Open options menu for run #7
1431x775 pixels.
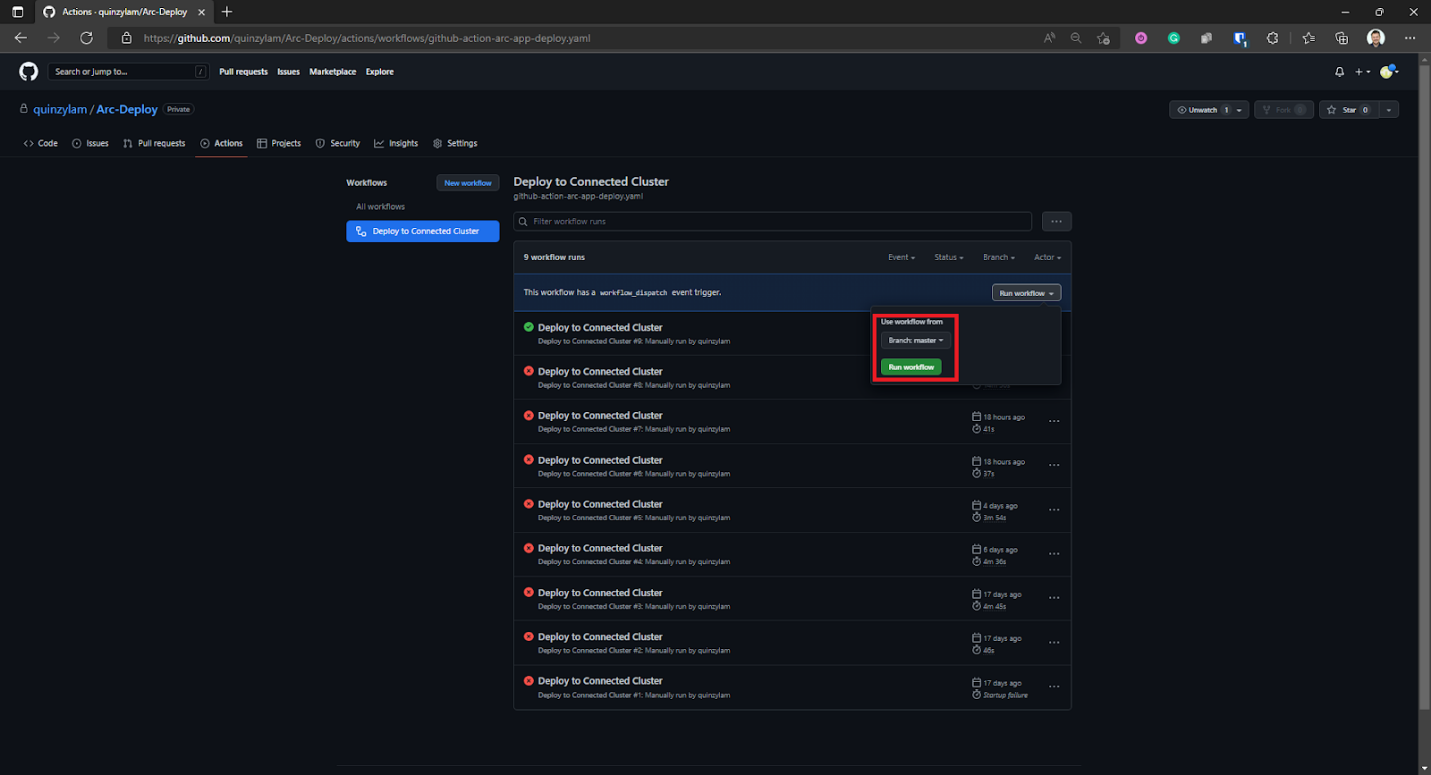coord(1054,422)
